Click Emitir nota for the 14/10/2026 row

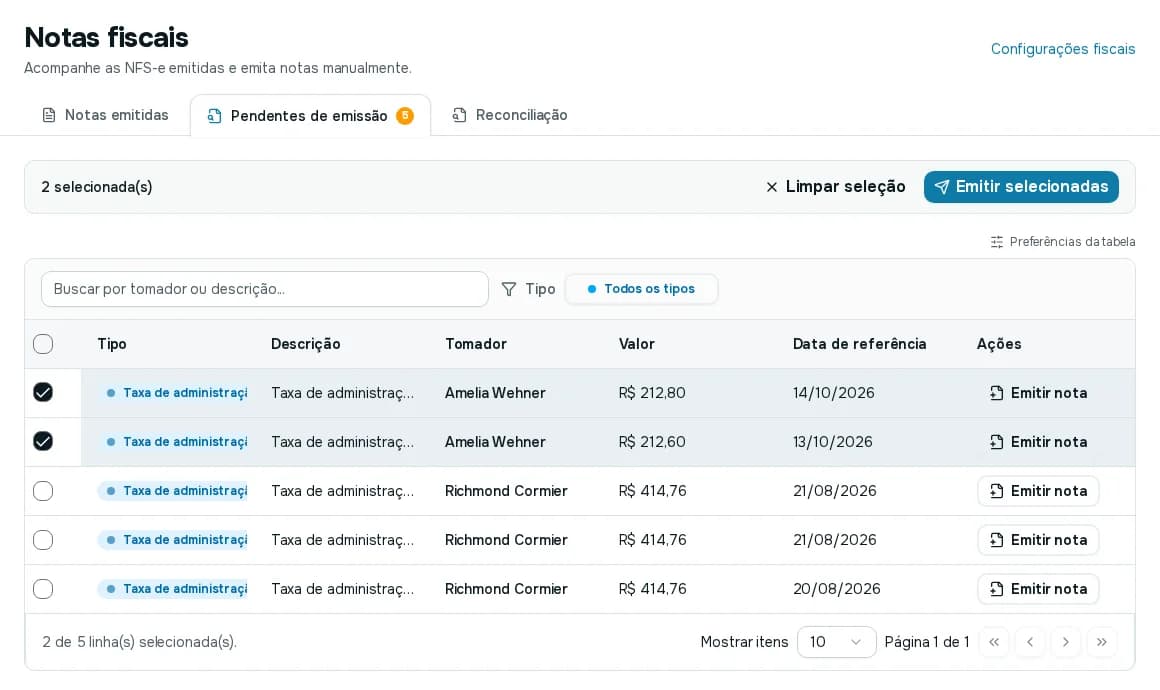click(1038, 393)
